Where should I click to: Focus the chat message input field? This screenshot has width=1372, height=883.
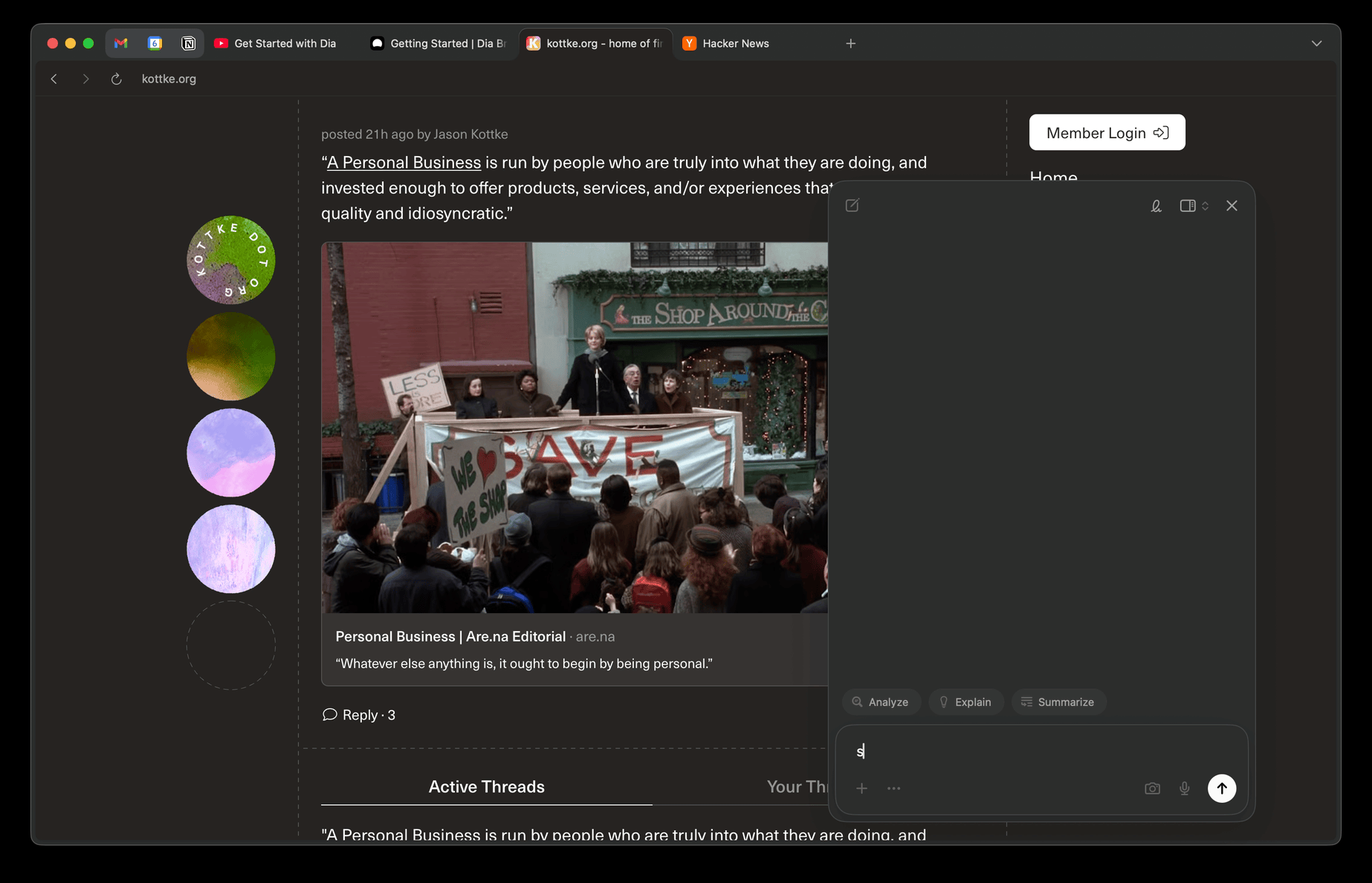[1041, 751]
